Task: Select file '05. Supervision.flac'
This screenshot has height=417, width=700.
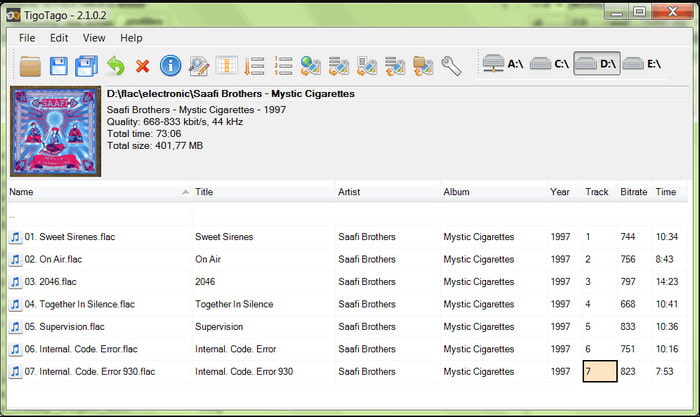Action: pos(64,327)
